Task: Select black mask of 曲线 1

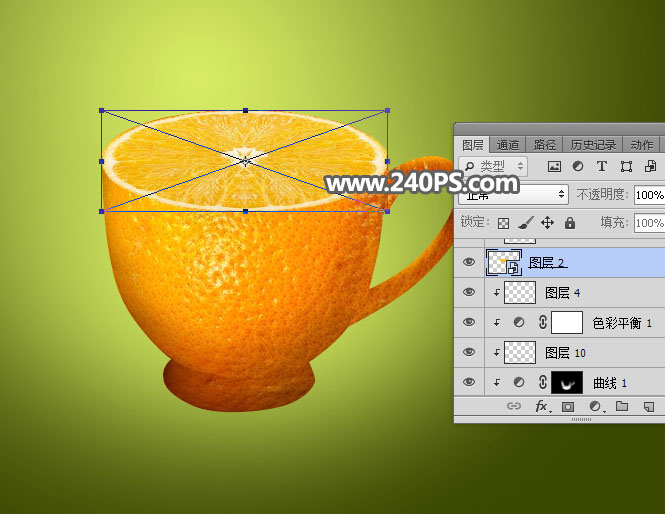Action: click(567, 382)
